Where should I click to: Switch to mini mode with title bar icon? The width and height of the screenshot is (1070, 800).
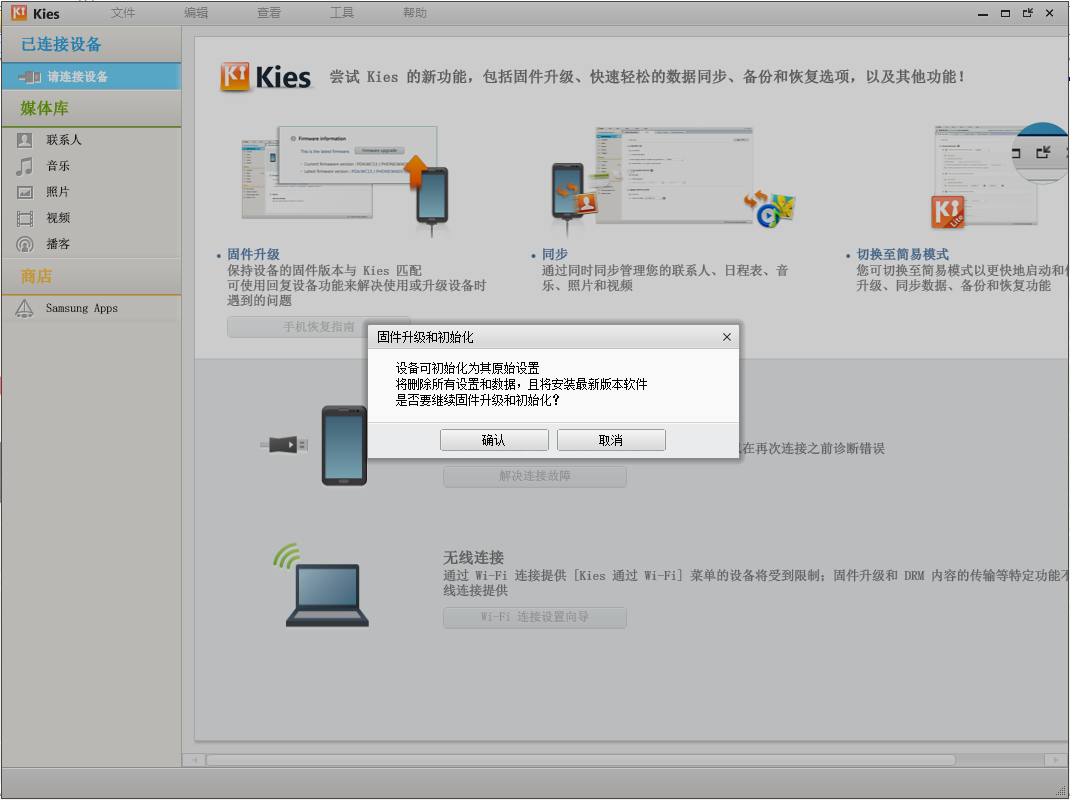[1028, 13]
